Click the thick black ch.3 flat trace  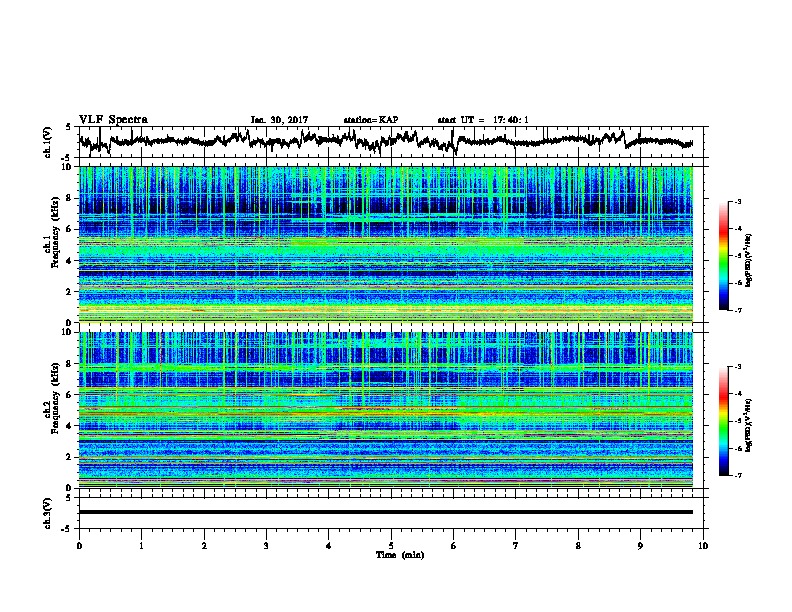[386, 512]
